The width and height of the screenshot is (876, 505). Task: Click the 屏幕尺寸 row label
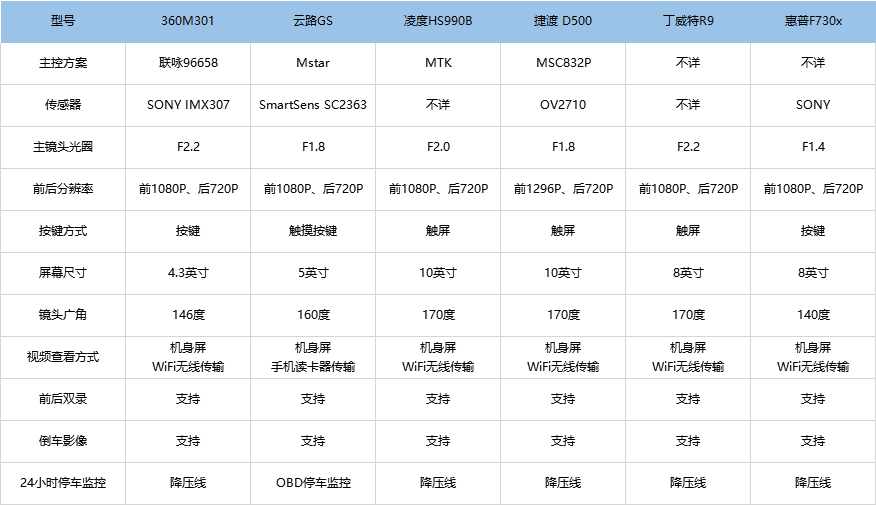pyautogui.click(x=63, y=273)
